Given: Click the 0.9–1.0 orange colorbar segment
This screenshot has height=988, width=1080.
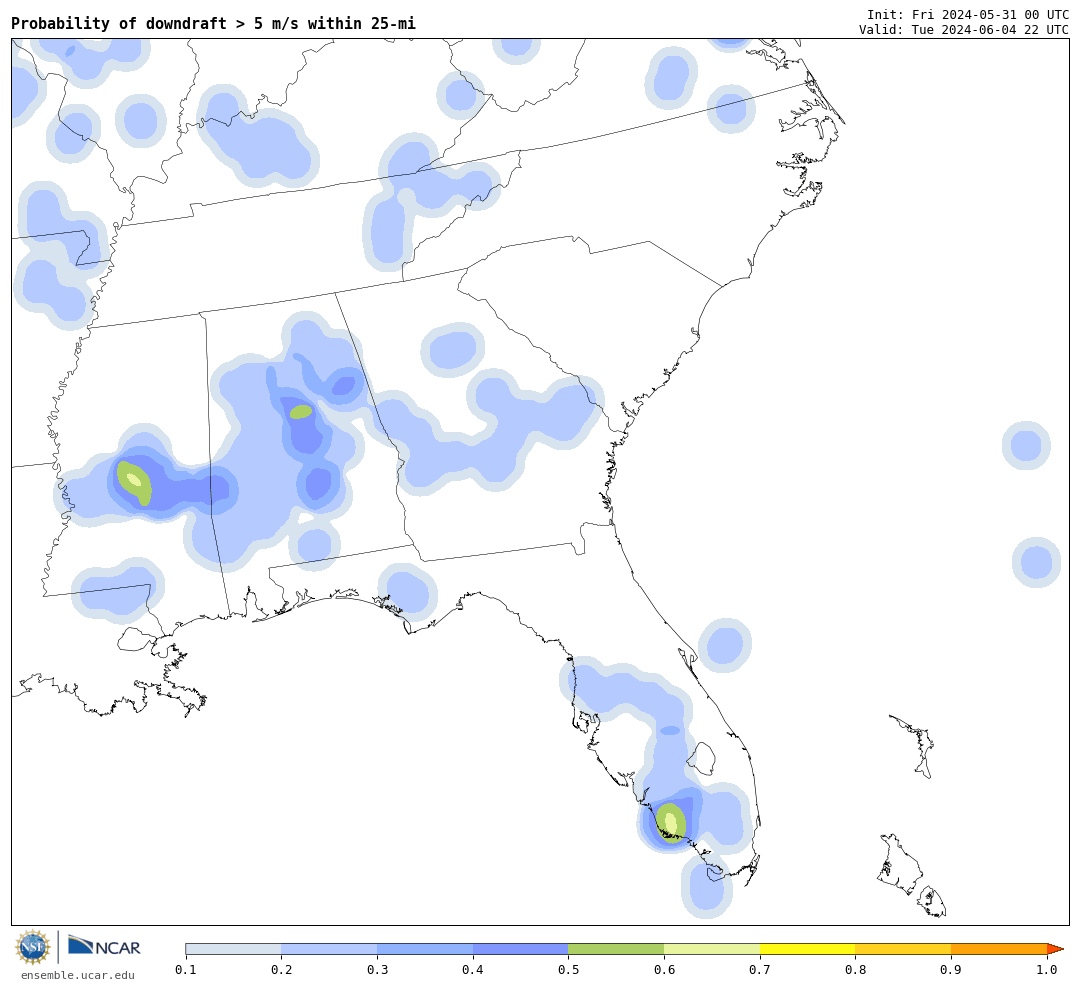Looking at the screenshot, I should (999, 949).
